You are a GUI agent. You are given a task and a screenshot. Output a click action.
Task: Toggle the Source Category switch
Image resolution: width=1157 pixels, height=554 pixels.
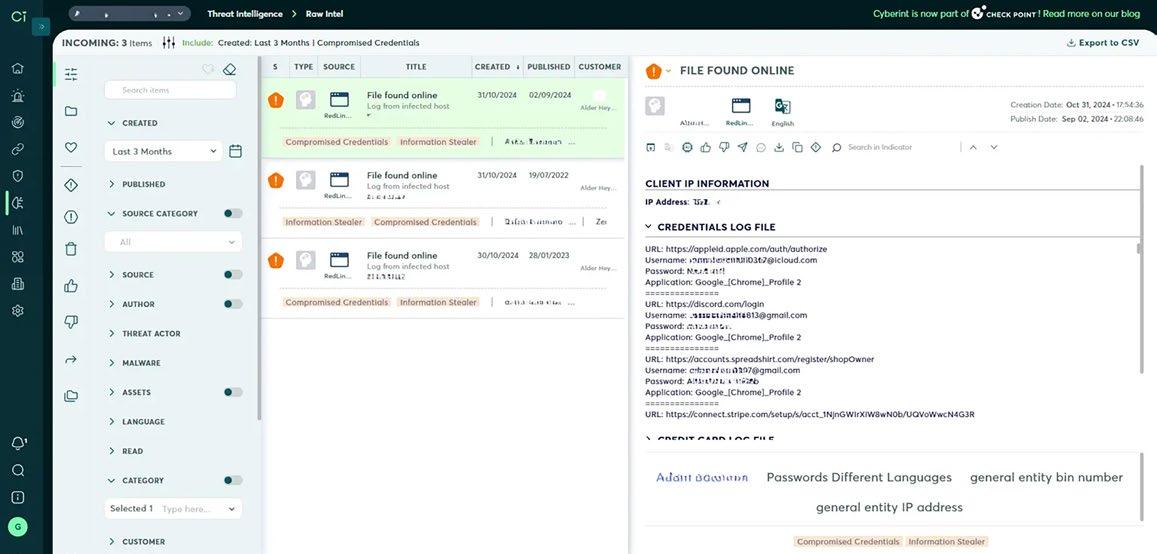(233, 213)
